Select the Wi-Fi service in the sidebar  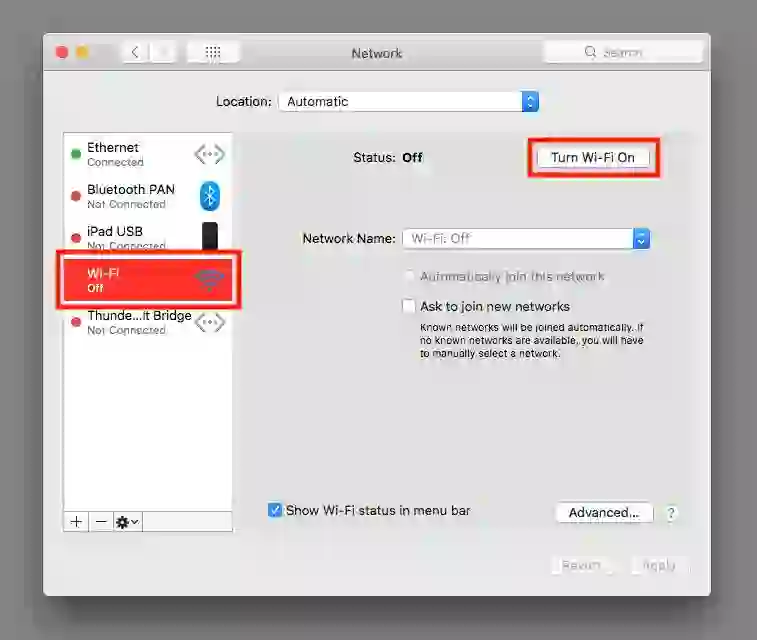148,280
